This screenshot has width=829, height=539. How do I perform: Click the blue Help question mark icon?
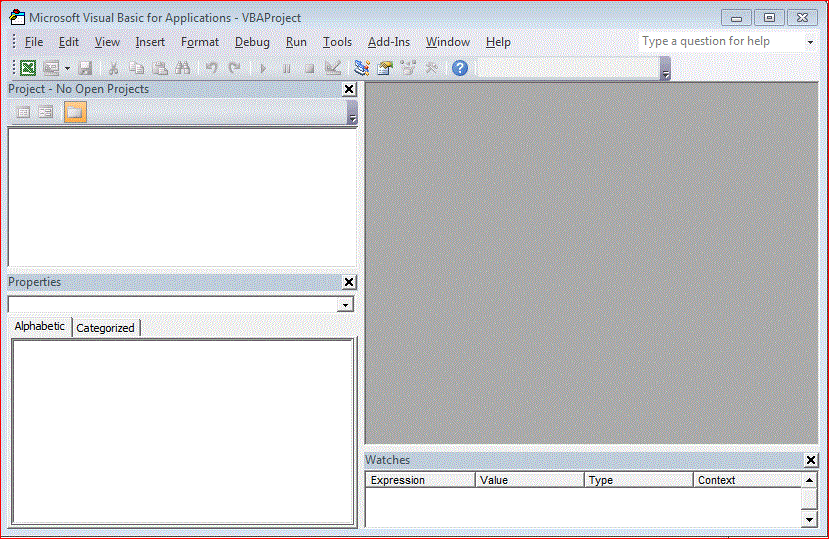[x=460, y=68]
